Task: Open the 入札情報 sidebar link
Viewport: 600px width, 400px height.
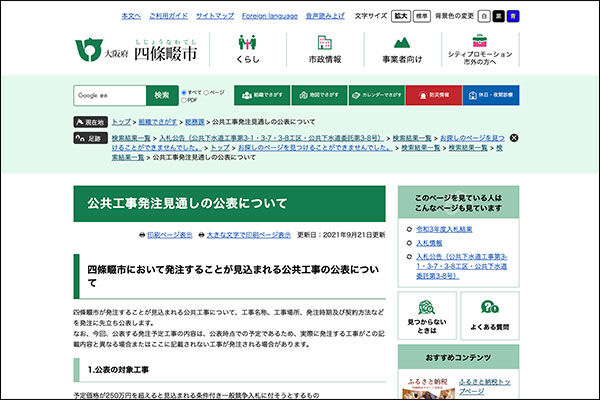Action: tap(429, 243)
